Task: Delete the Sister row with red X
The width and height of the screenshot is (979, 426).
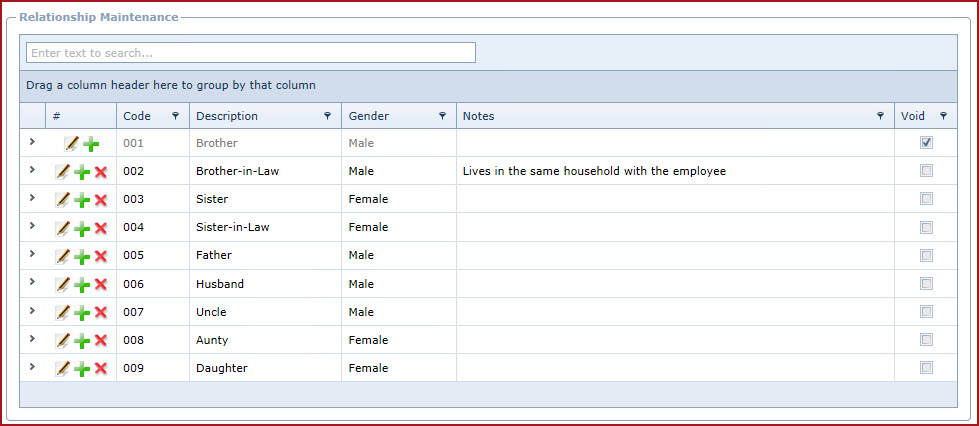Action: tap(101, 200)
